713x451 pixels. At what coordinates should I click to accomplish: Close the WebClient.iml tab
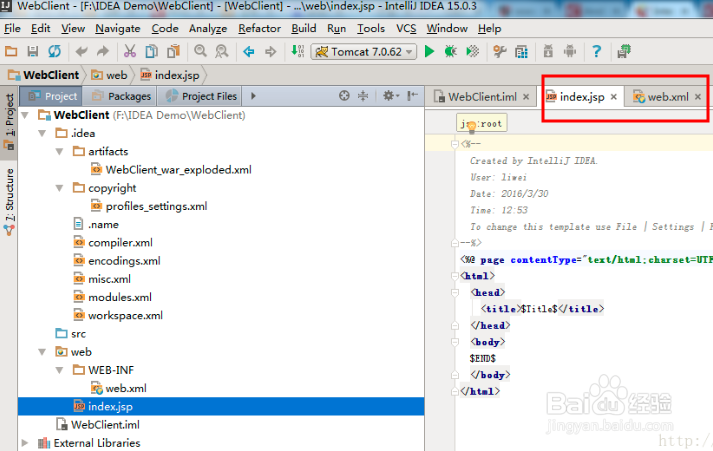(526, 97)
